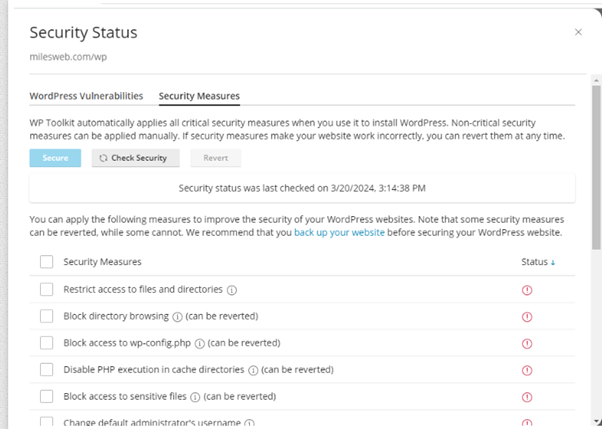Click the Revert button
602x429 pixels.
pyautogui.click(x=216, y=158)
